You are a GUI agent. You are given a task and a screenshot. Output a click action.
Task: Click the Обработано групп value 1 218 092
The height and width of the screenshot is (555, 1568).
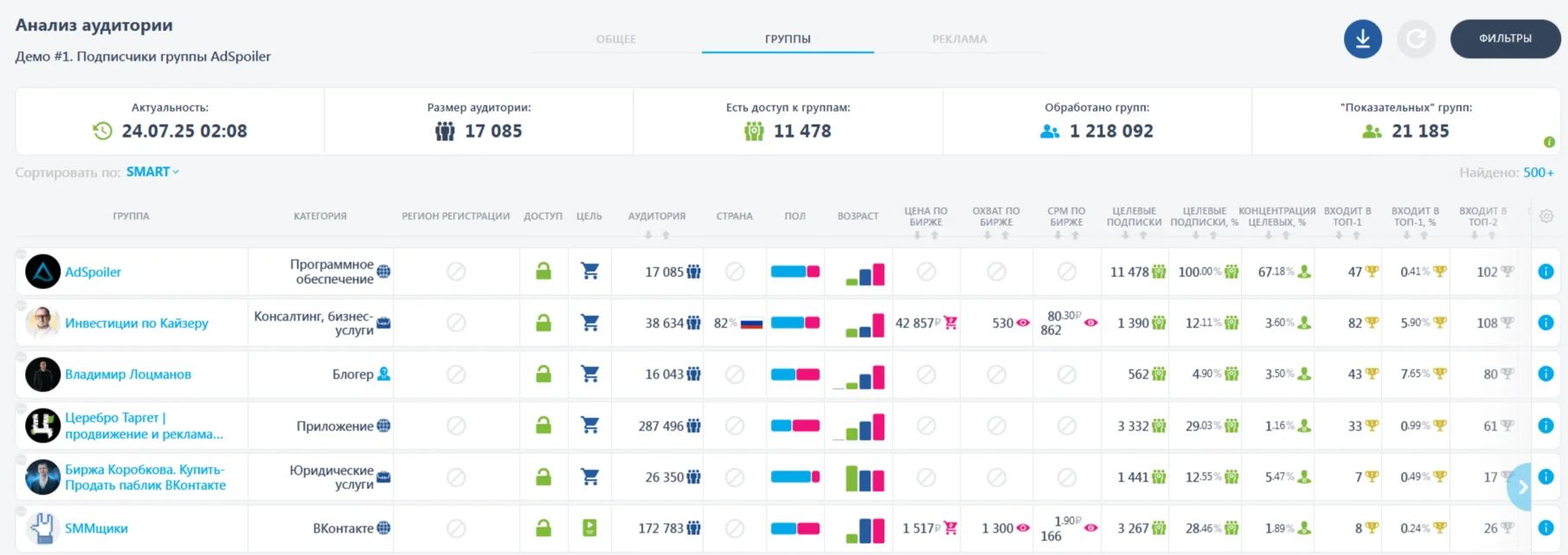tap(1111, 131)
